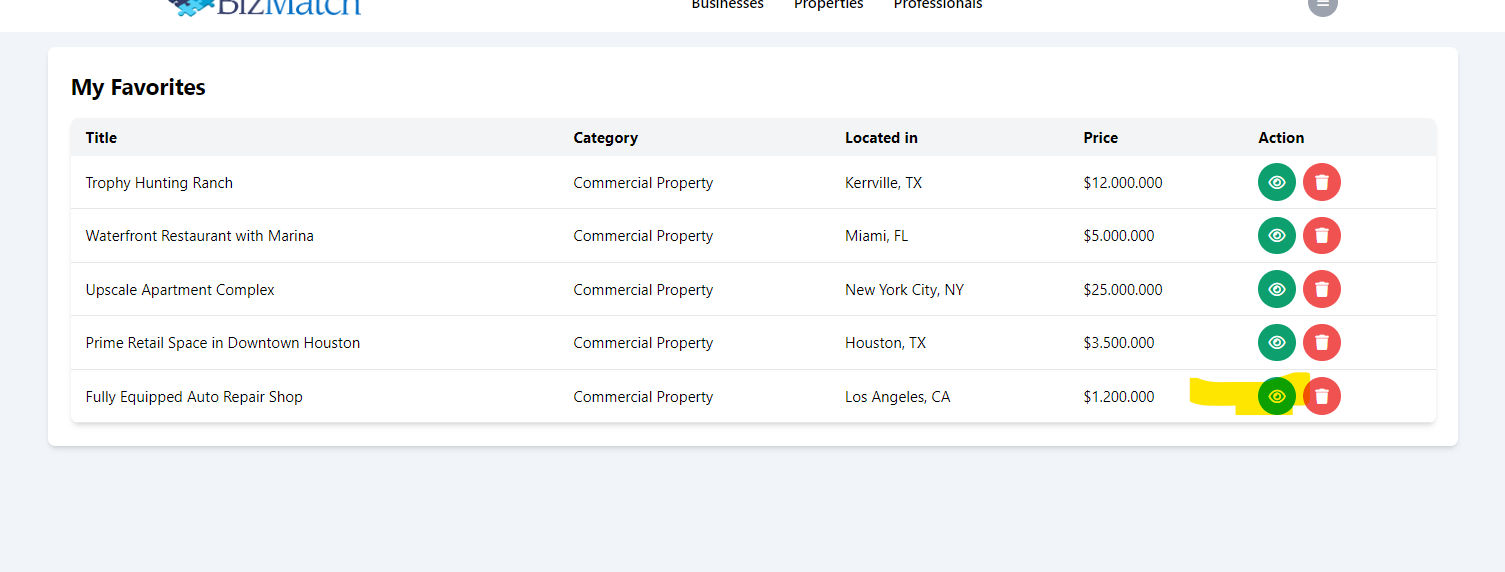1505x572 pixels.
Task: View the Trophy Hunting Ranch listing
Action: click(1276, 182)
